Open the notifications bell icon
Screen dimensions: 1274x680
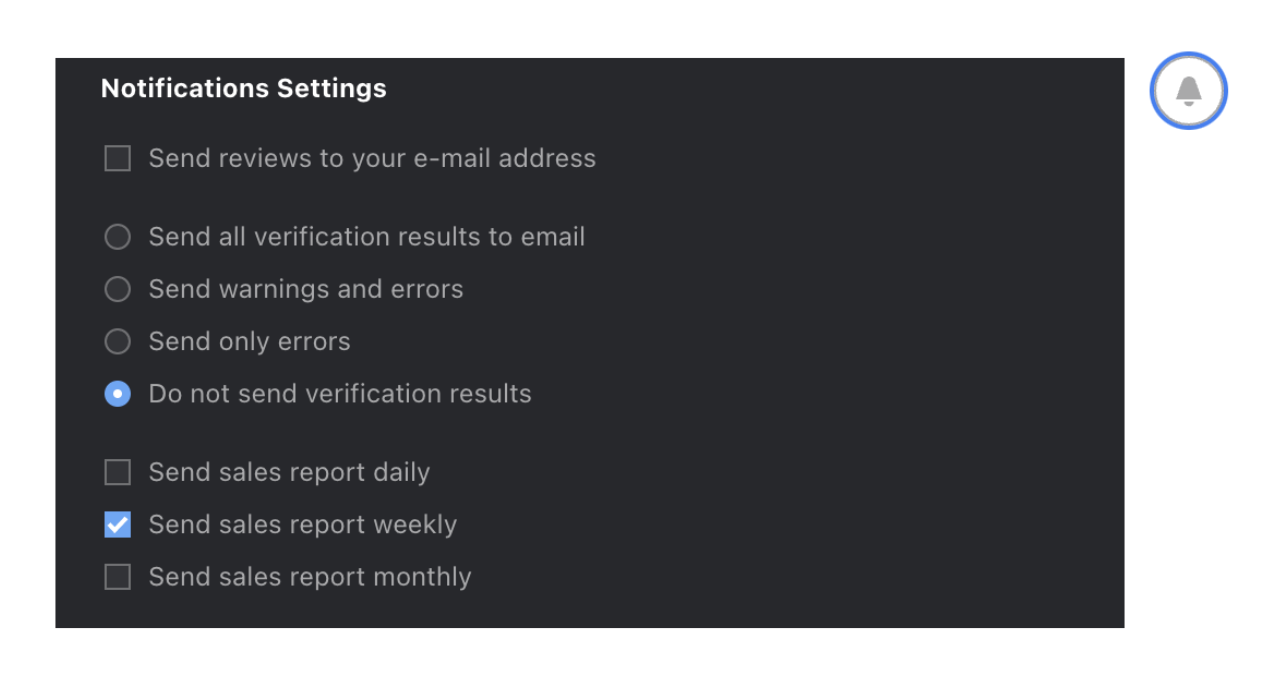tap(1188, 91)
